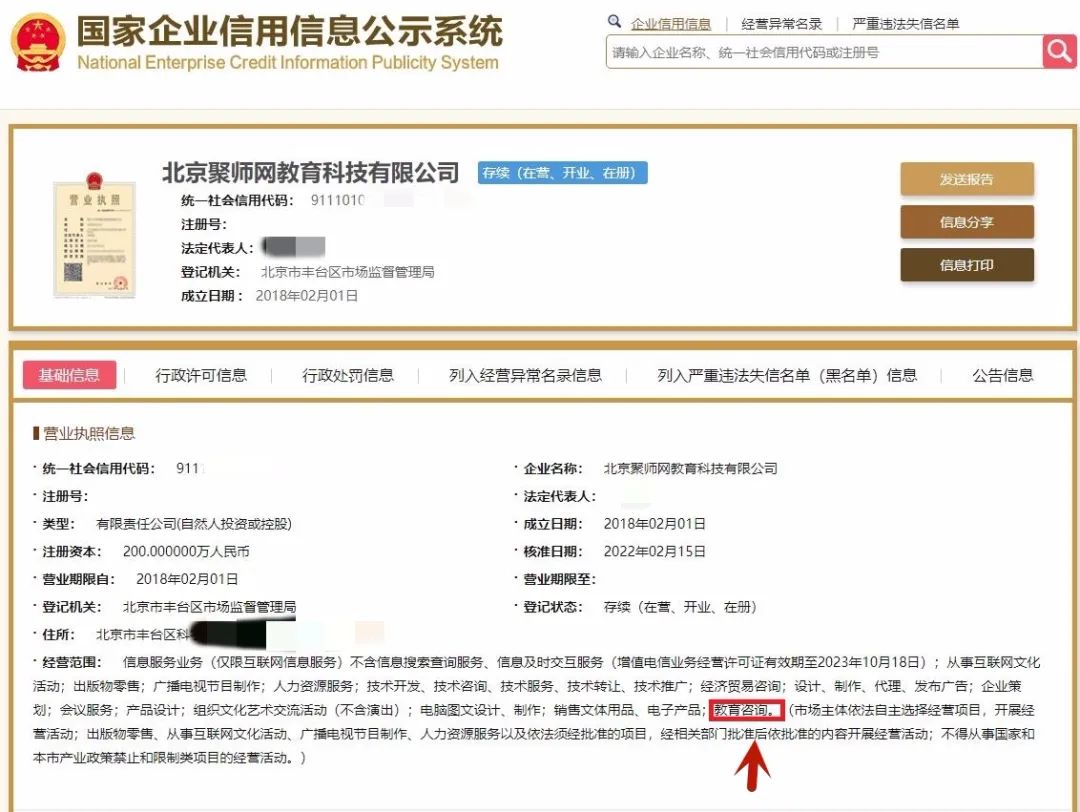Screen dimensions: 1080x812
Task: Open the business license thumbnail image
Action: (94, 236)
